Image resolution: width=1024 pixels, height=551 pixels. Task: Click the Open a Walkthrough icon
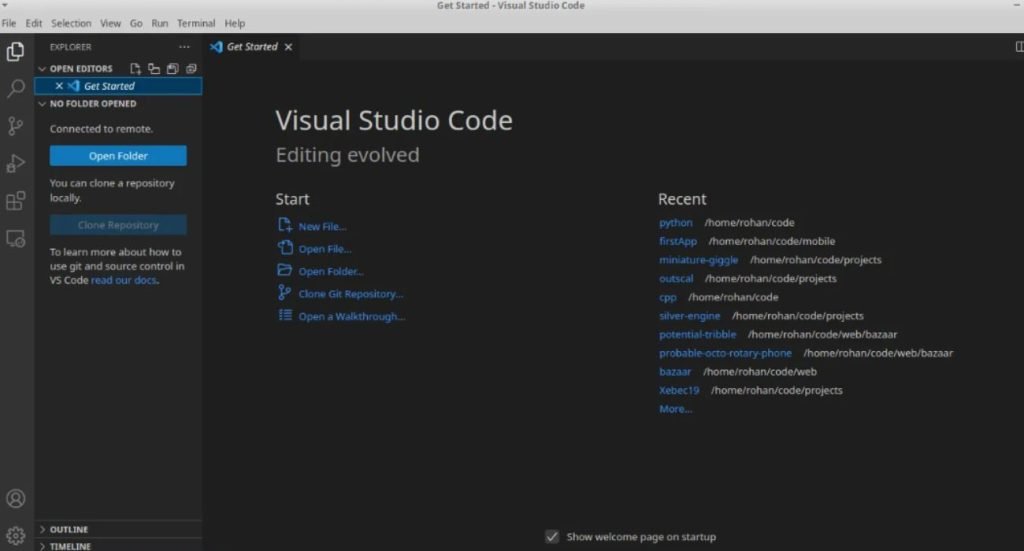(x=285, y=315)
